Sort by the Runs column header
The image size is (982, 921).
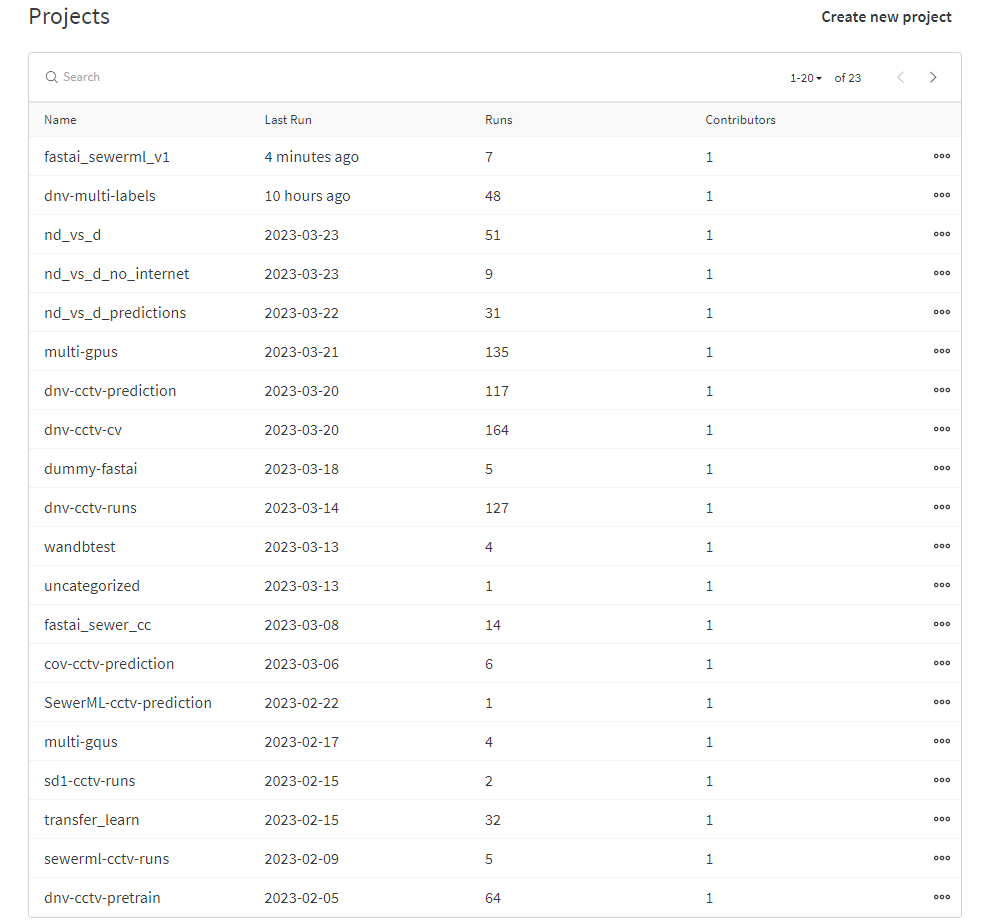pos(499,120)
